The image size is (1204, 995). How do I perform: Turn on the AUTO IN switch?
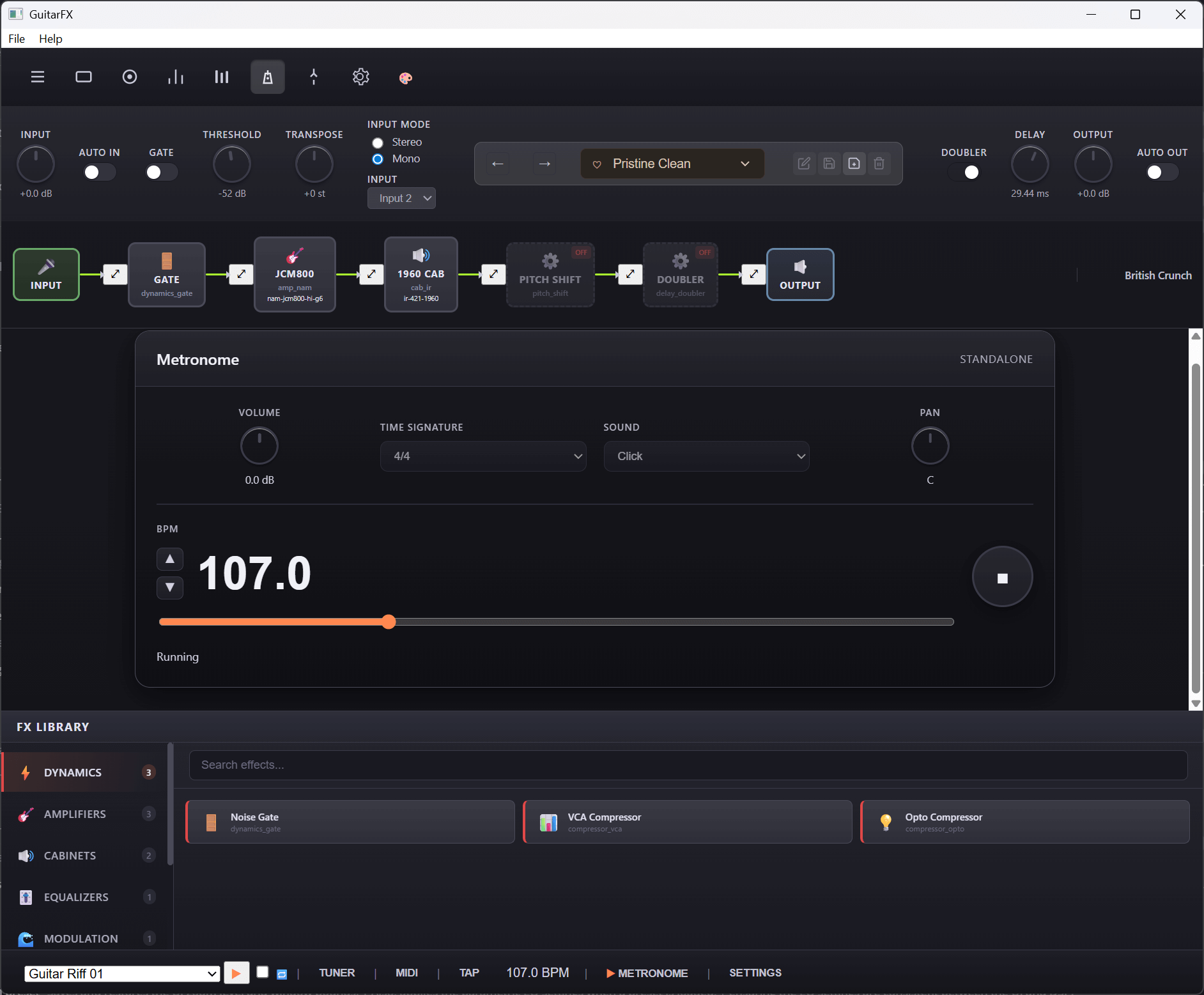[99, 172]
